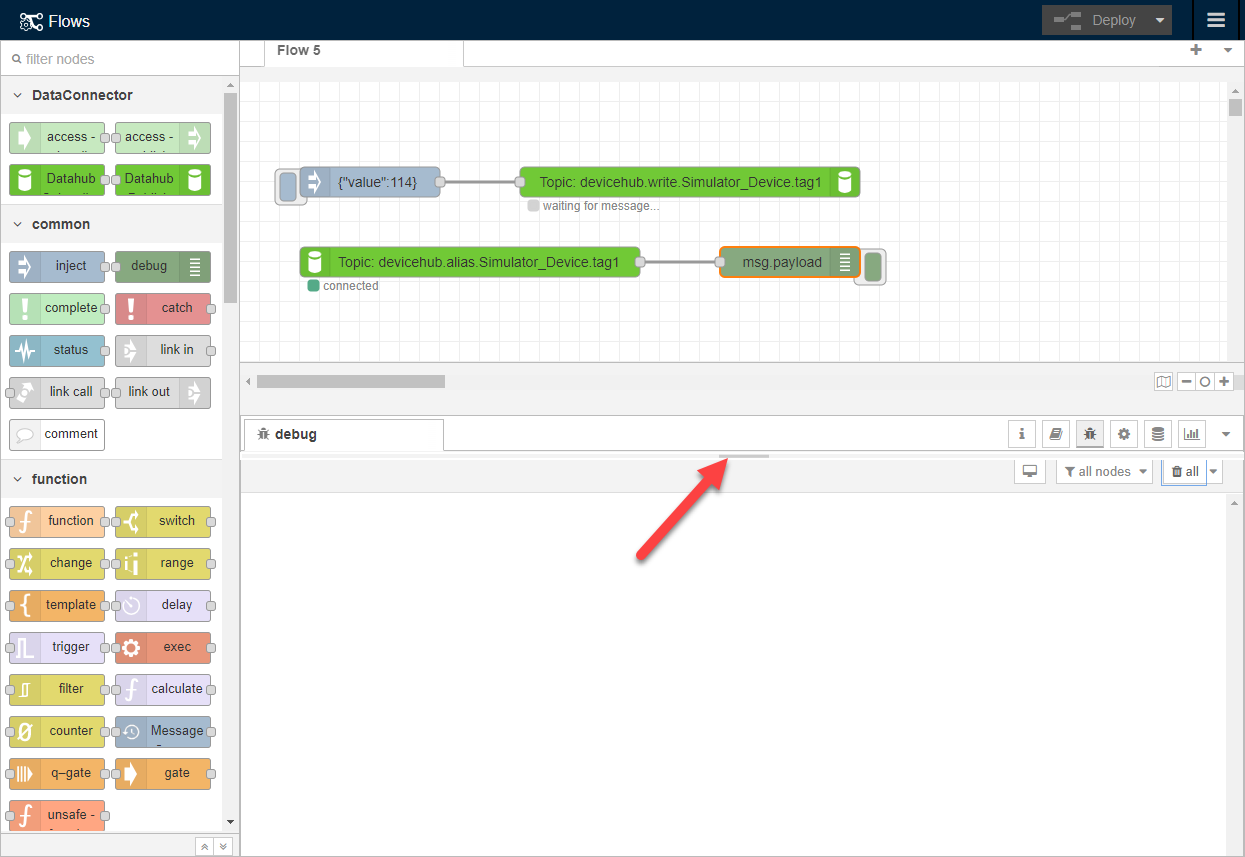Open the help sidebar panel
Image resolution: width=1245 pixels, height=857 pixels.
1055,434
